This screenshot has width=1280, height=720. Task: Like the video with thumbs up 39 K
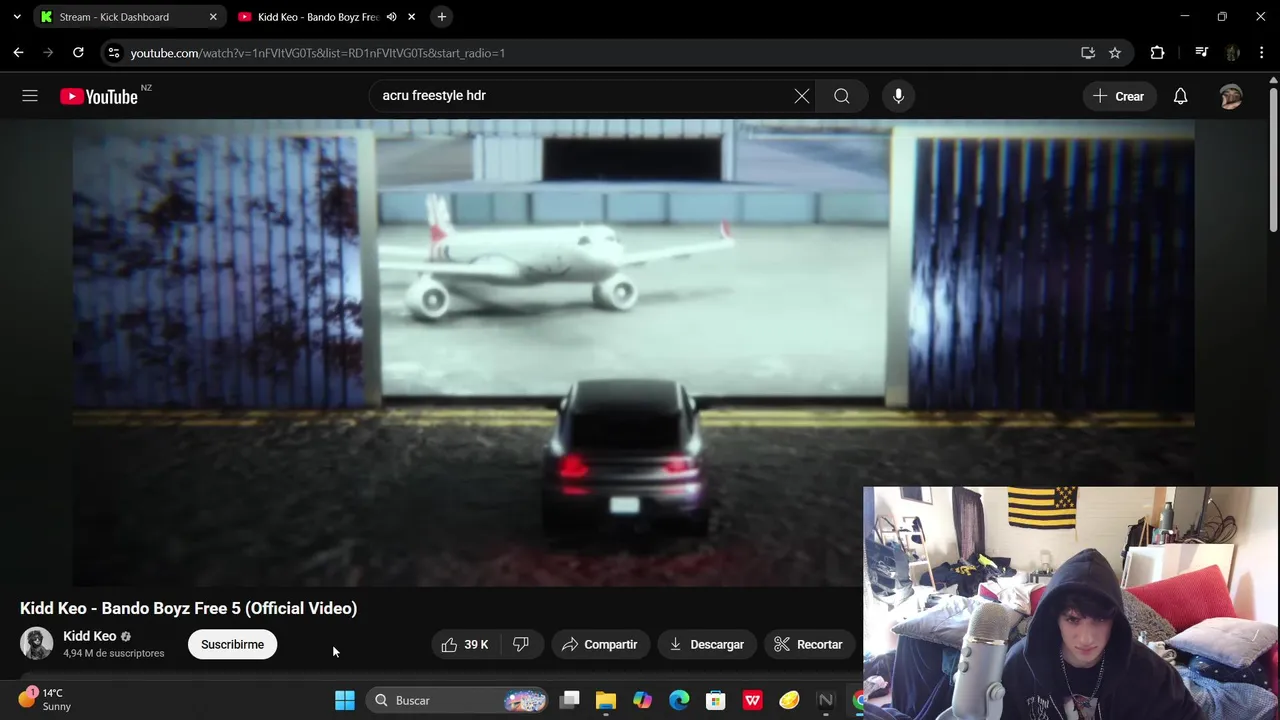465,644
